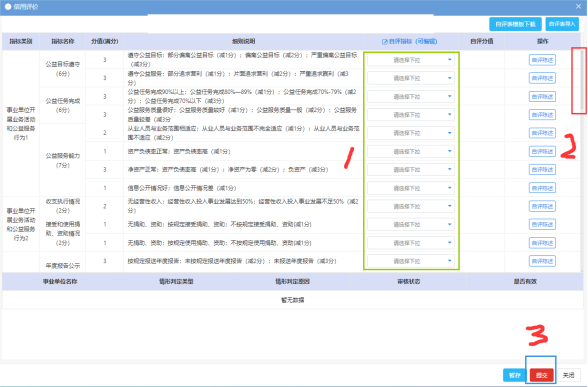Screen dimensions: 588x387
Task: Open dropdown for 遵守公益服务 row
Action: (411, 78)
